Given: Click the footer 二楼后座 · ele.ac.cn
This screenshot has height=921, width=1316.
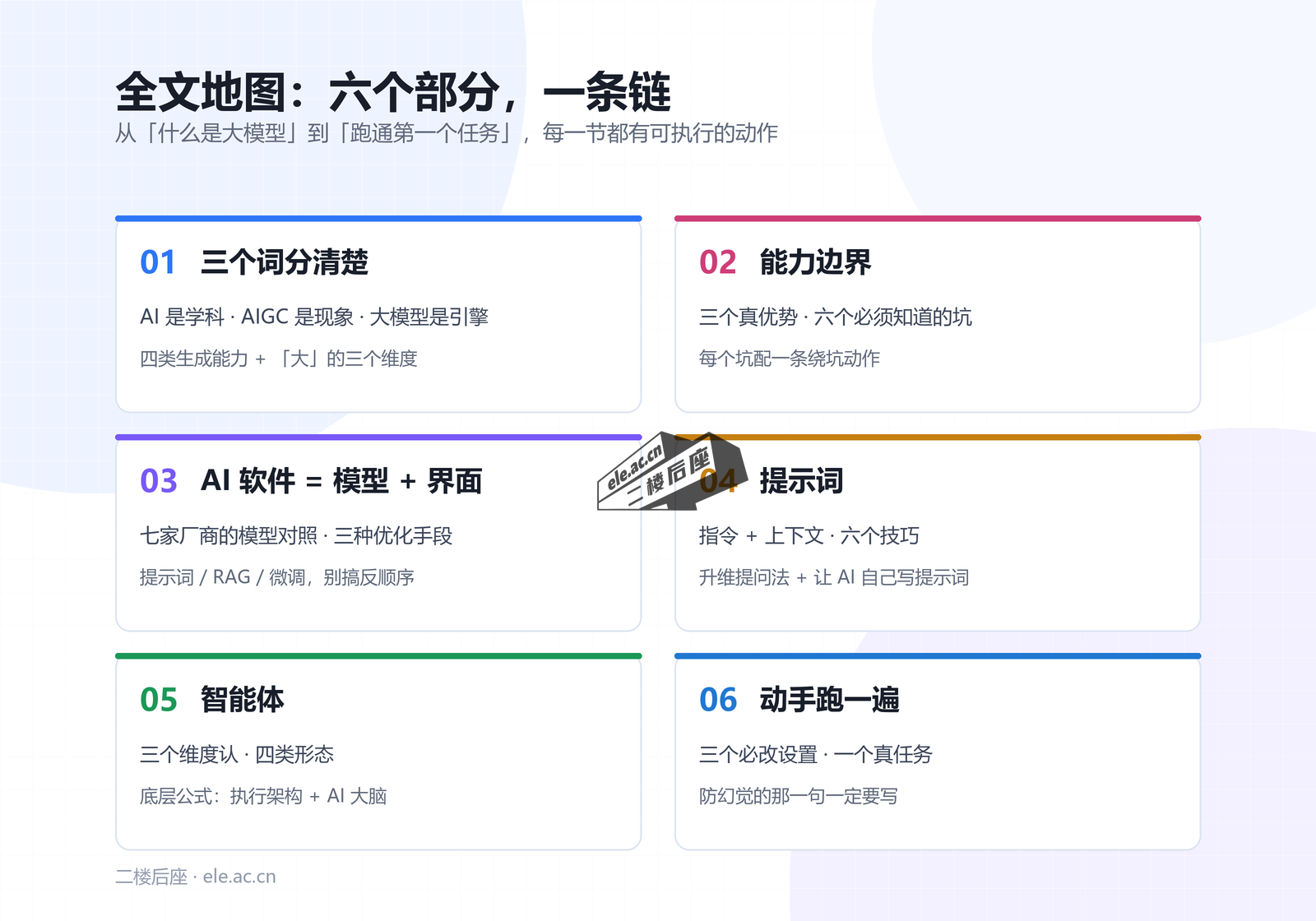Looking at the screenshot, I should pos(196,877).
